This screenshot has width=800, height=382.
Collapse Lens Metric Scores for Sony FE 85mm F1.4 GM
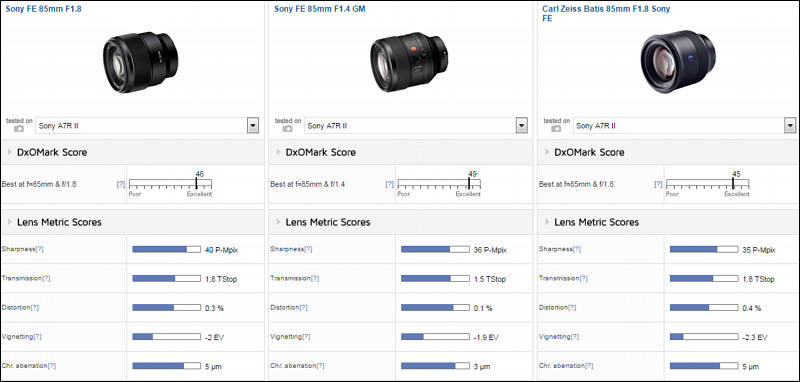coord(279,222)
